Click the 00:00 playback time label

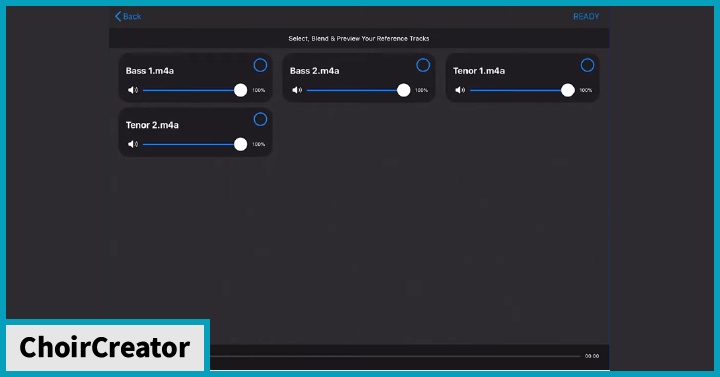592,356
